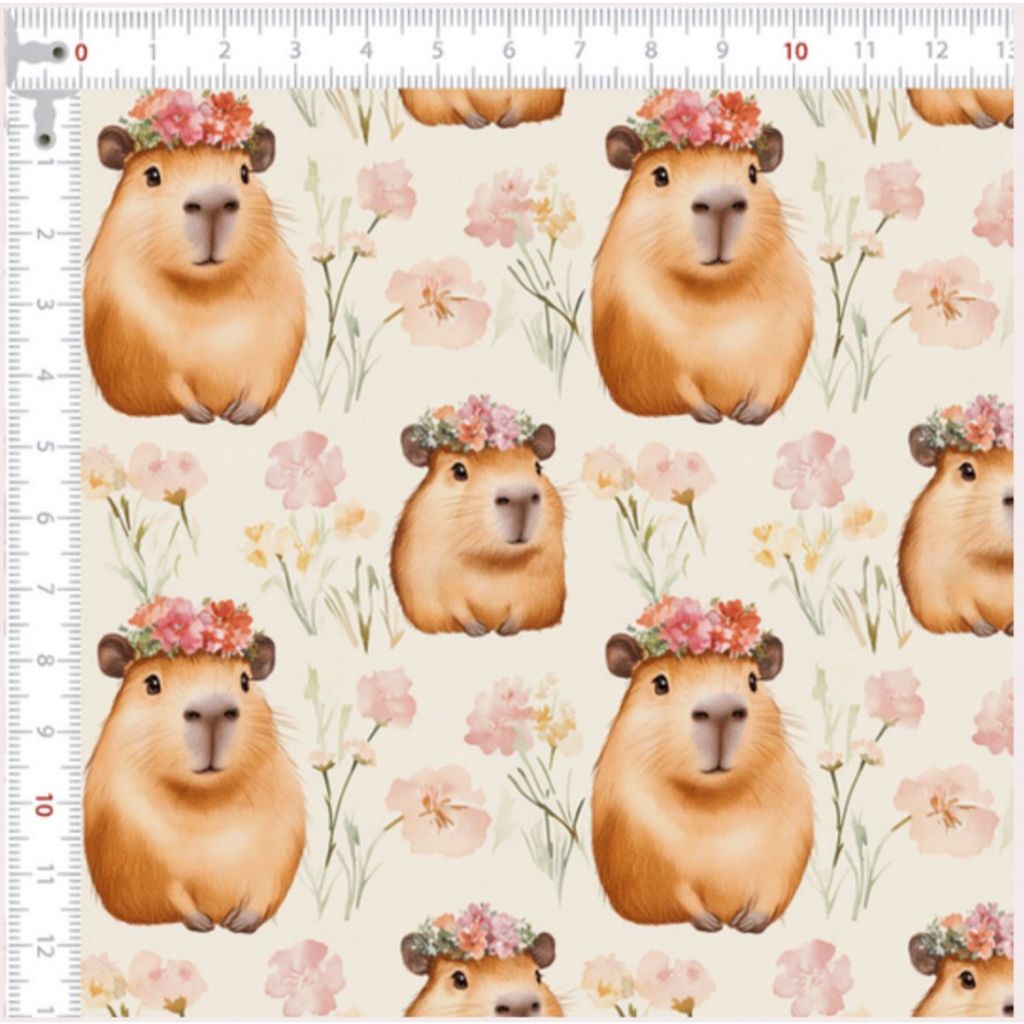Select number 3 on the horizontal ruler
1024x1024 pixels.
click(x=295, y=51)
